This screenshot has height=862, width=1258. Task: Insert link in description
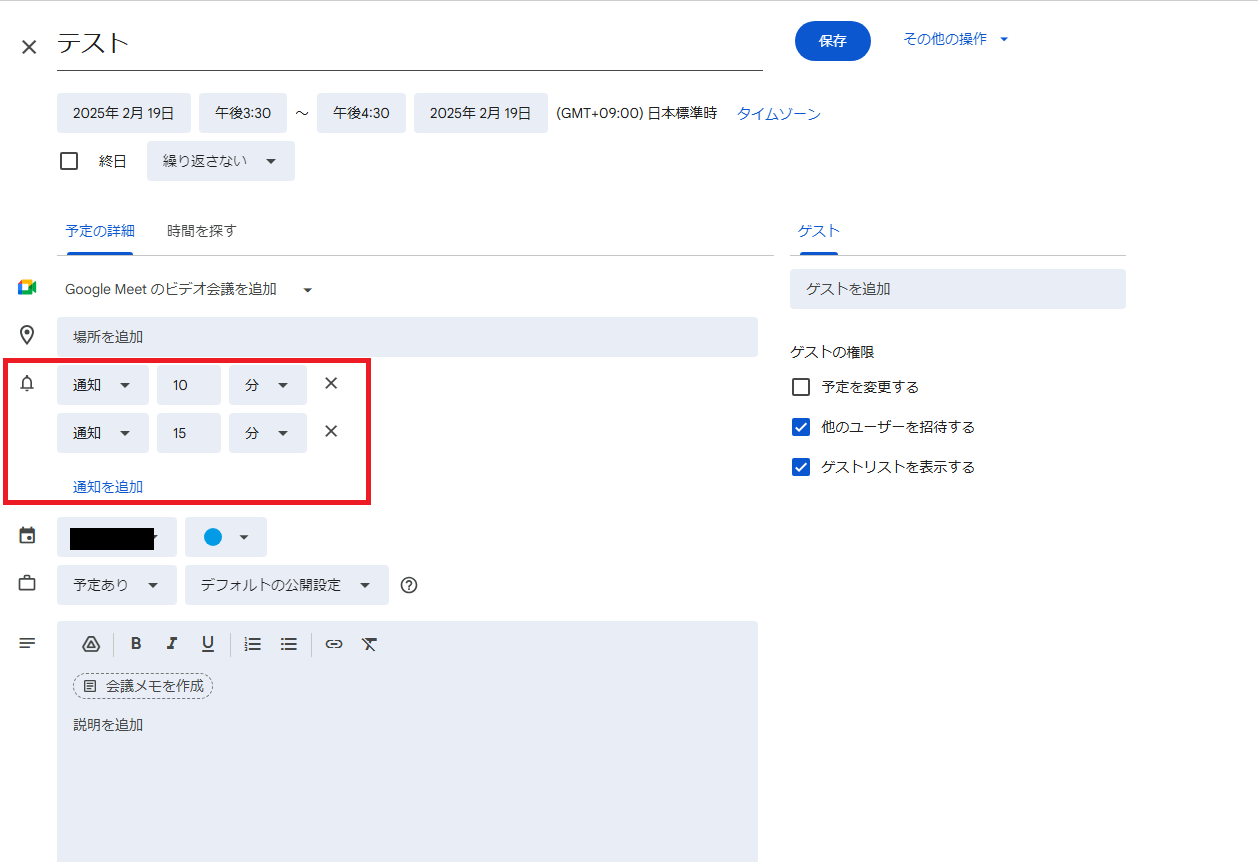click(334, 644)
